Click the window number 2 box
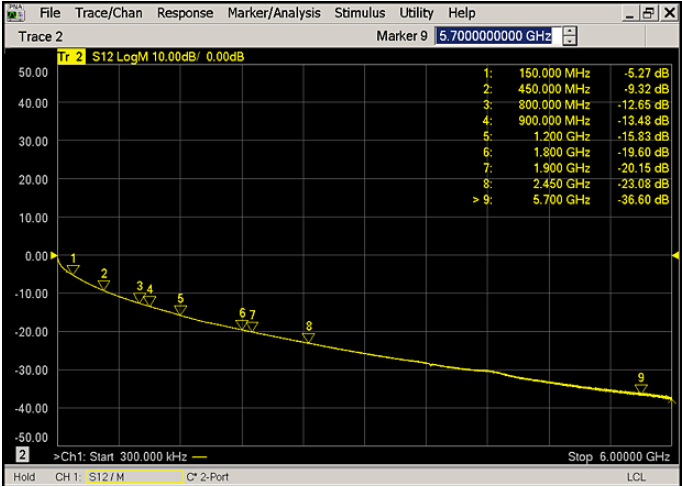Screen dimensions: 682x487 22,455
